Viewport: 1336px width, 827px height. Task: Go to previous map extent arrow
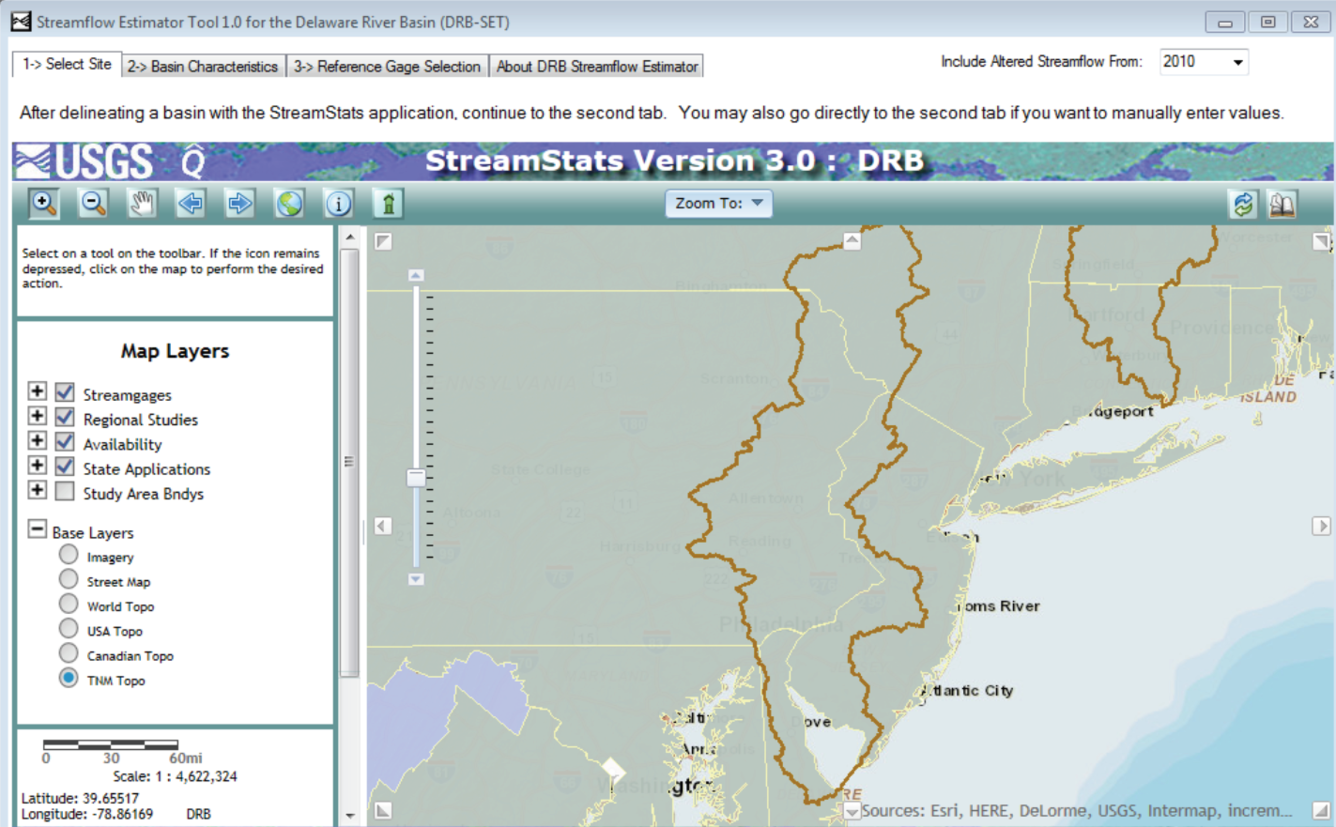(191, 203)
